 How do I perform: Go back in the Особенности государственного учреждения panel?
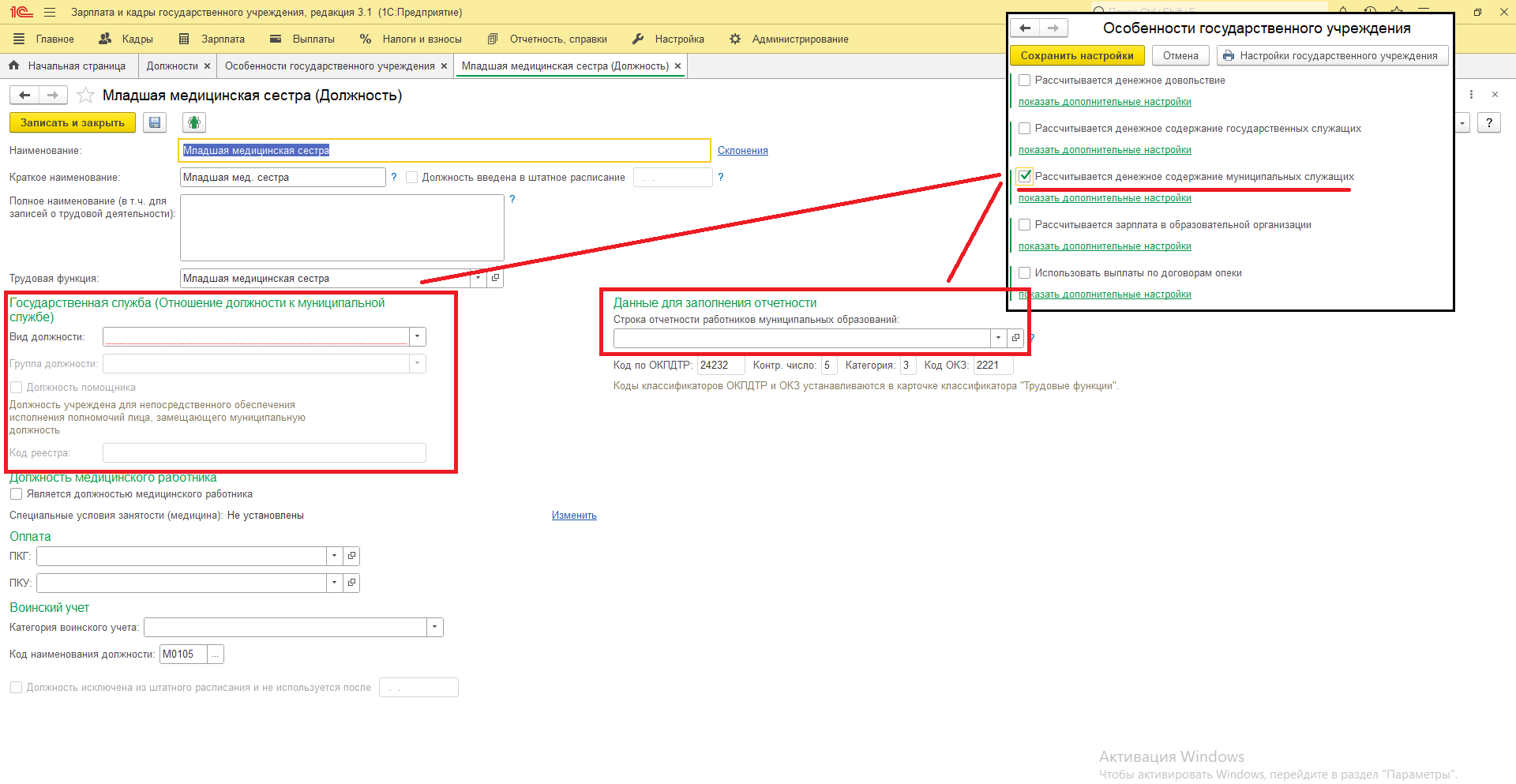tap(1025, 28)
